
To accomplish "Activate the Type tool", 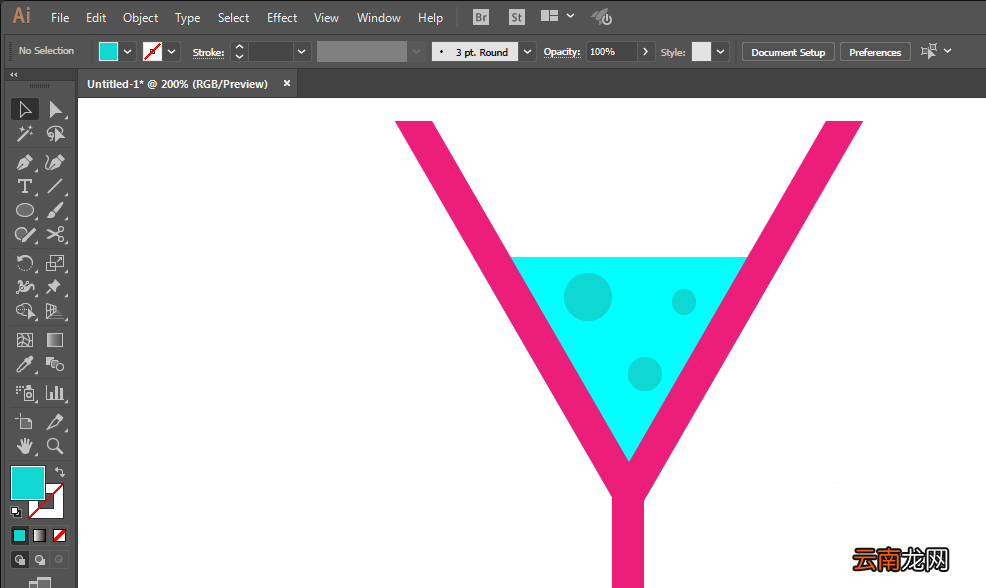I will click(x=25, y=186).
